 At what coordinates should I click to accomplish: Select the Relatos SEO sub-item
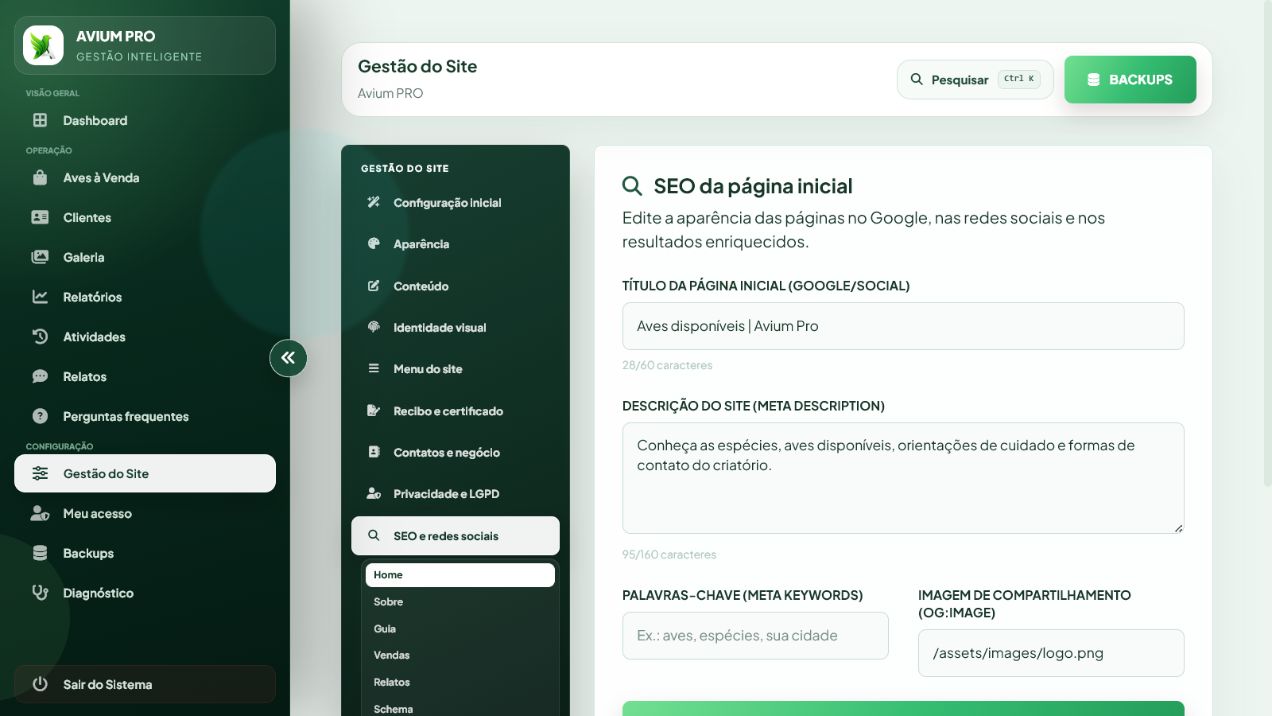[460, 682]
